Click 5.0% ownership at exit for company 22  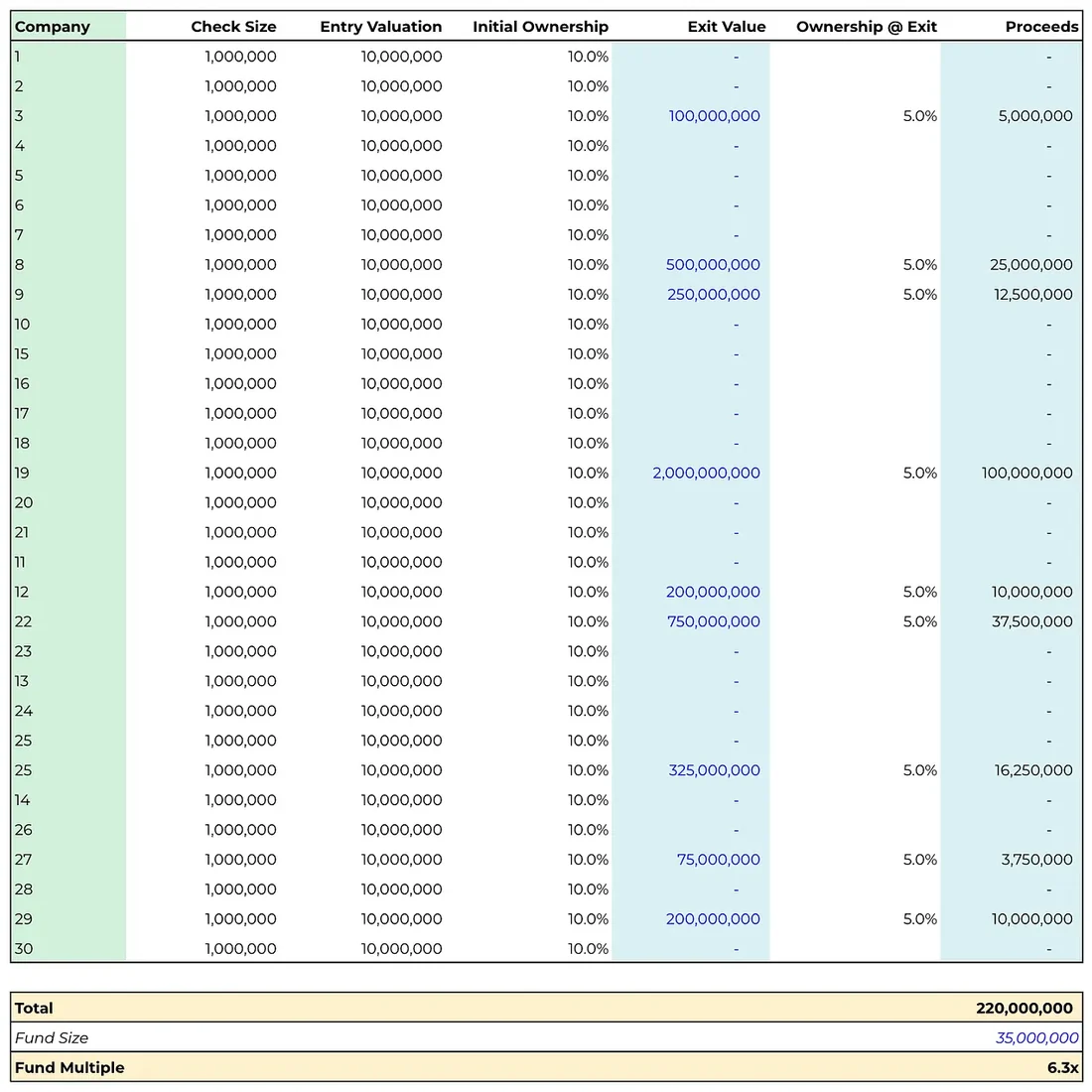point(919,621)
